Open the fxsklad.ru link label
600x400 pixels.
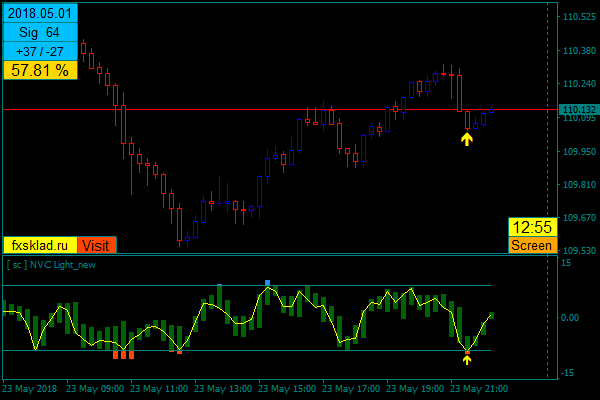40,245
